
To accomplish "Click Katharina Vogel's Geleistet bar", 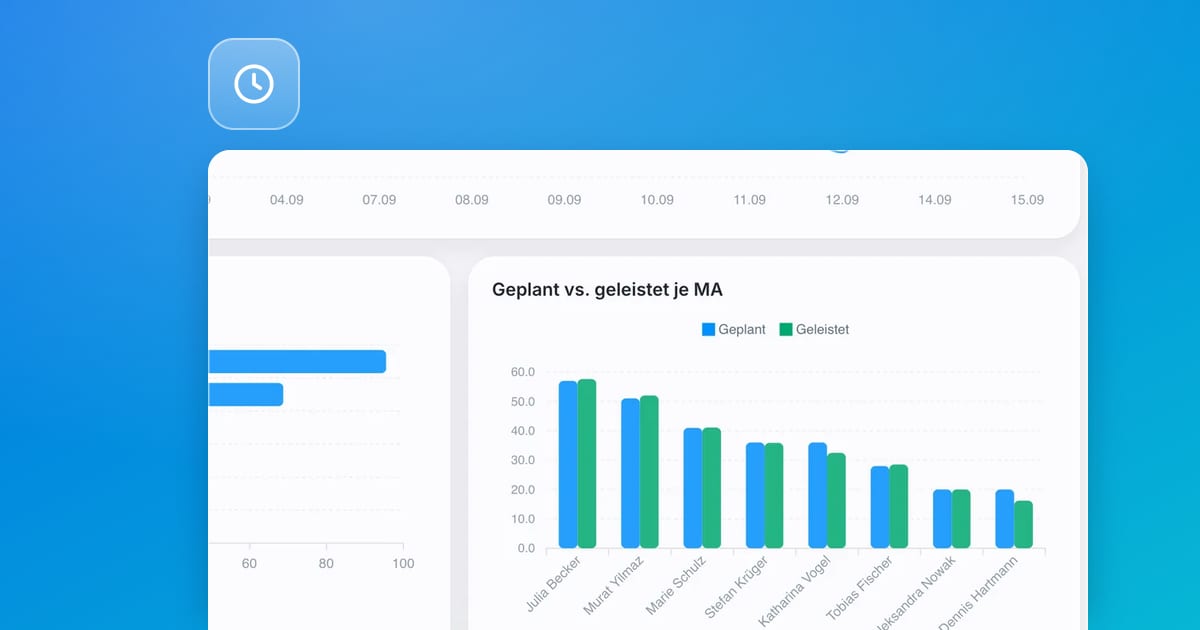I will pos(836,500).
